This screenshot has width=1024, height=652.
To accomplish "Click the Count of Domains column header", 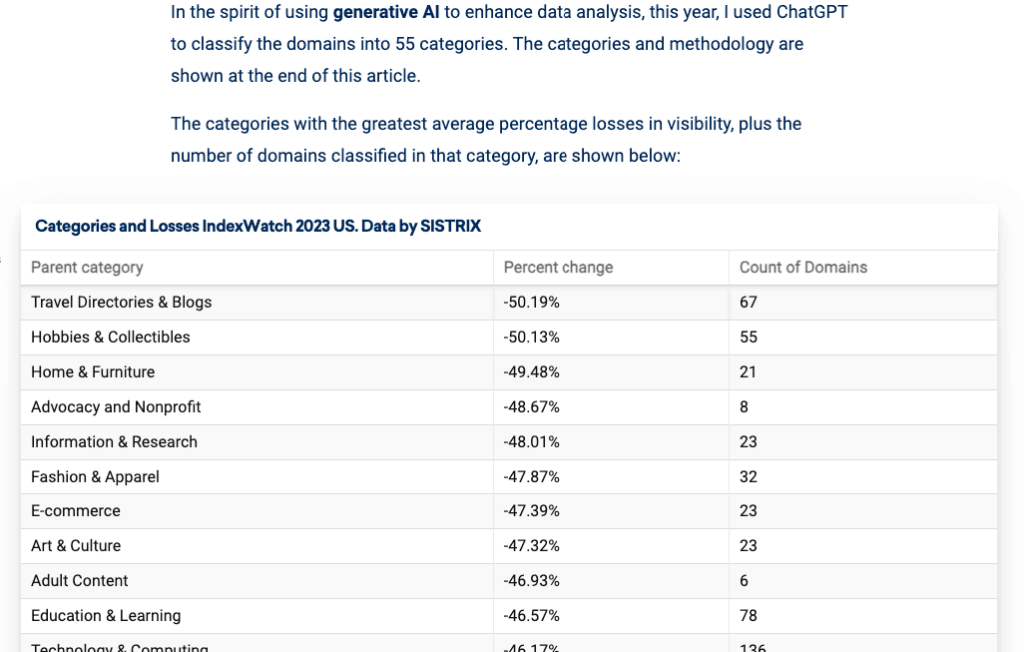I will [803, 267].
